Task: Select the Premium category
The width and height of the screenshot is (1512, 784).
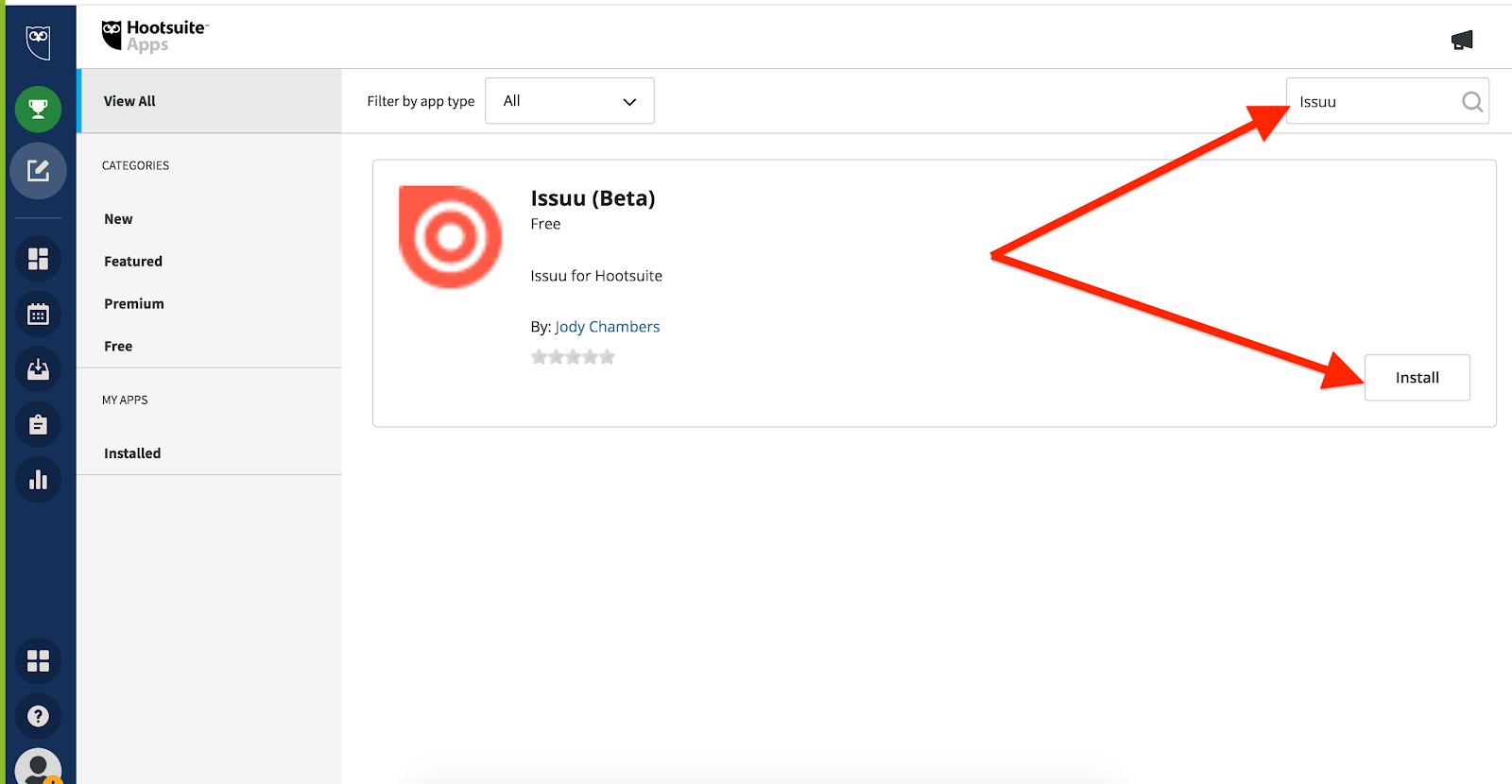Action: [134, 304]
